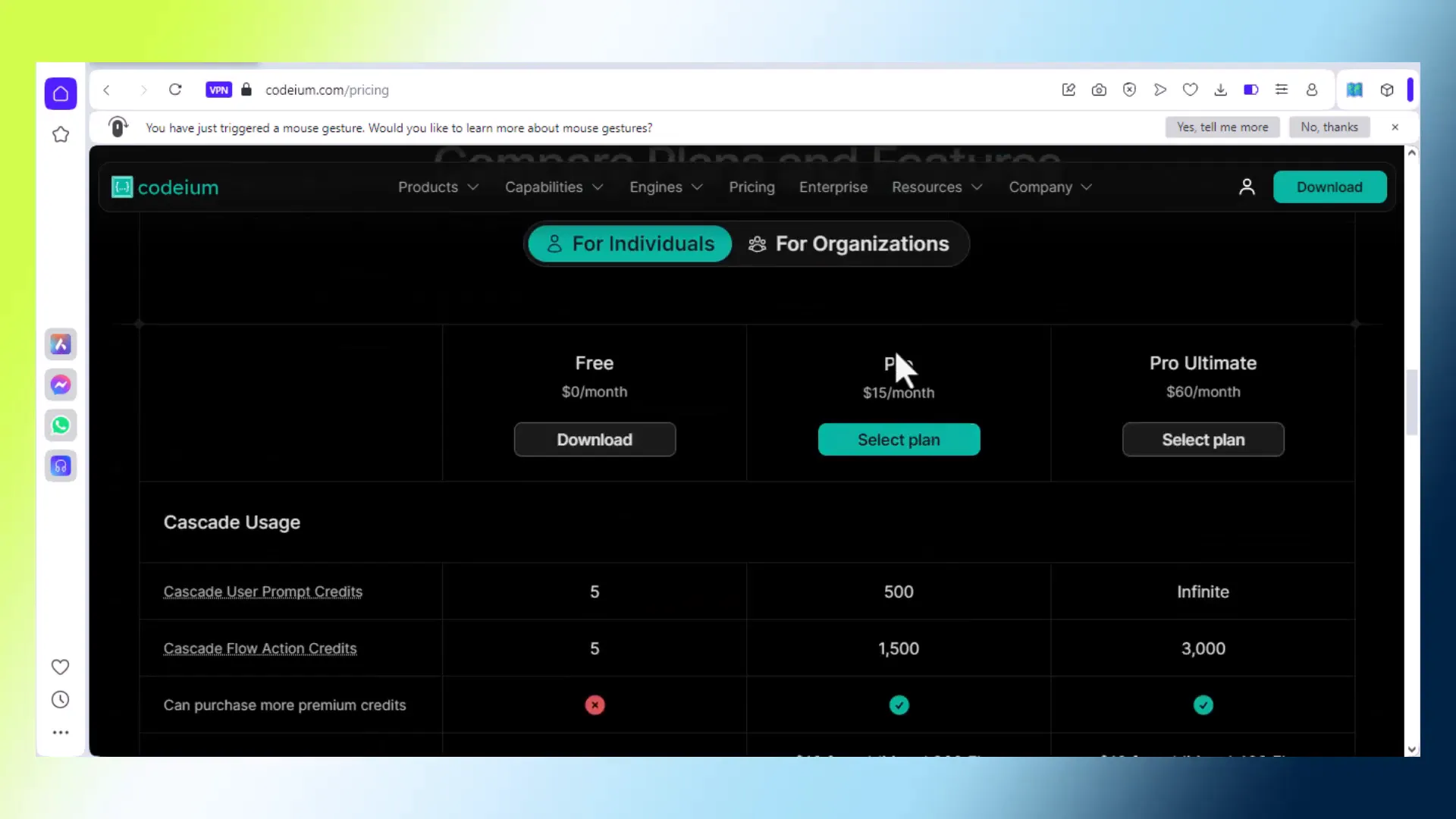The image size is (1456, 819).
Task: Open WhatsApp from the sidebar
Action: pos(61,425)
